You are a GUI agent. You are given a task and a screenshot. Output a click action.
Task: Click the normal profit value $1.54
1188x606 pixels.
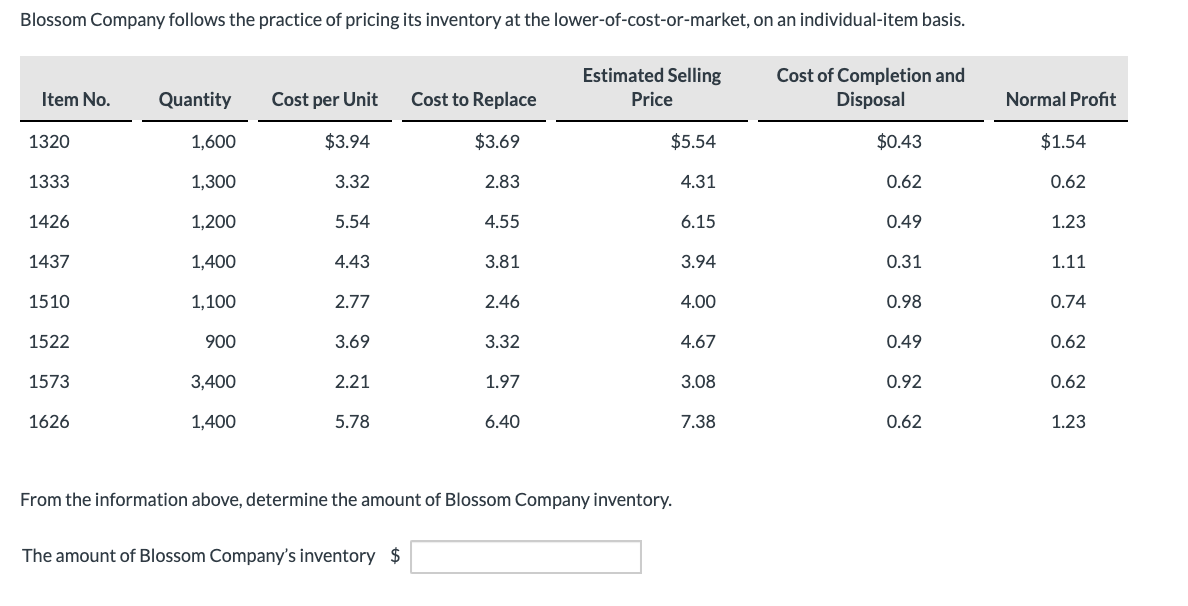1064,142
